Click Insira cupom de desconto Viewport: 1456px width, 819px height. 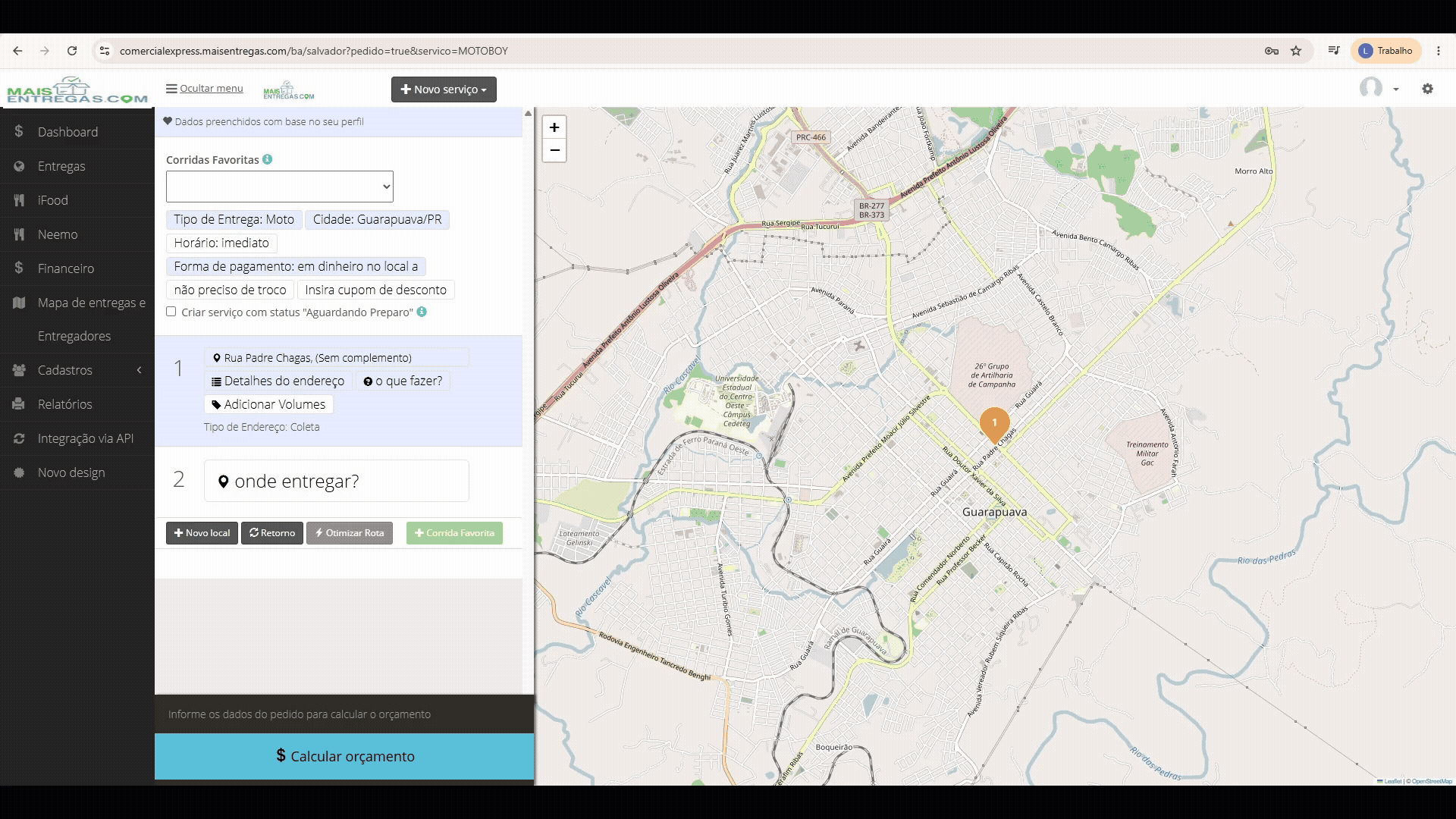376,290
